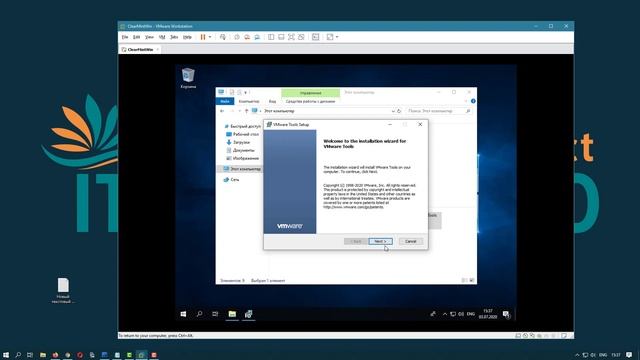Image resolution: width=640 pixels, height=360 pixels.
Task: Expand host system tray hidden icons chevron
Action: coord(577,355)
